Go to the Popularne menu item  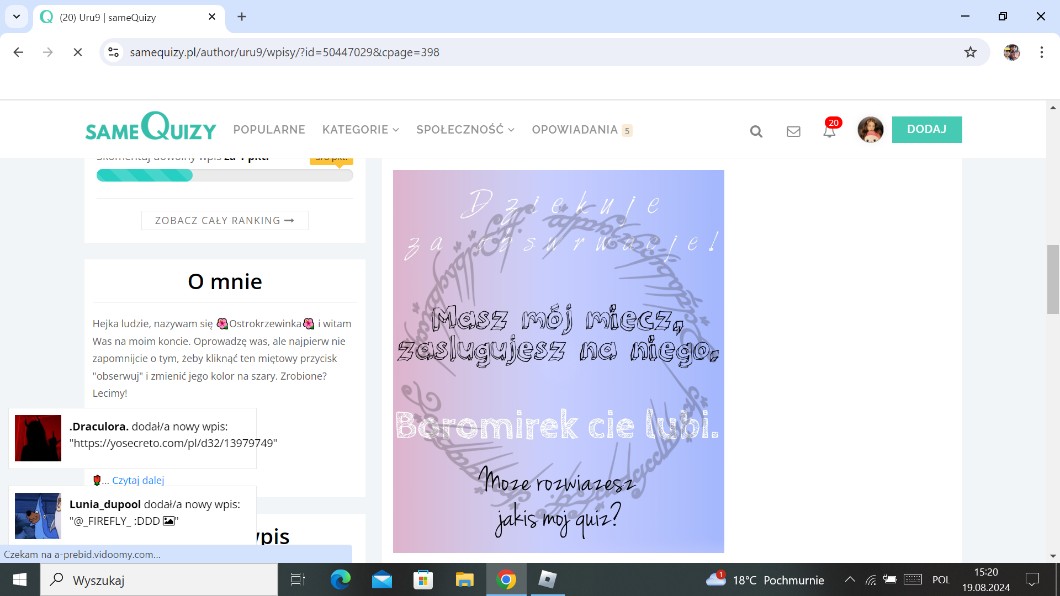(x=269, y=130)
